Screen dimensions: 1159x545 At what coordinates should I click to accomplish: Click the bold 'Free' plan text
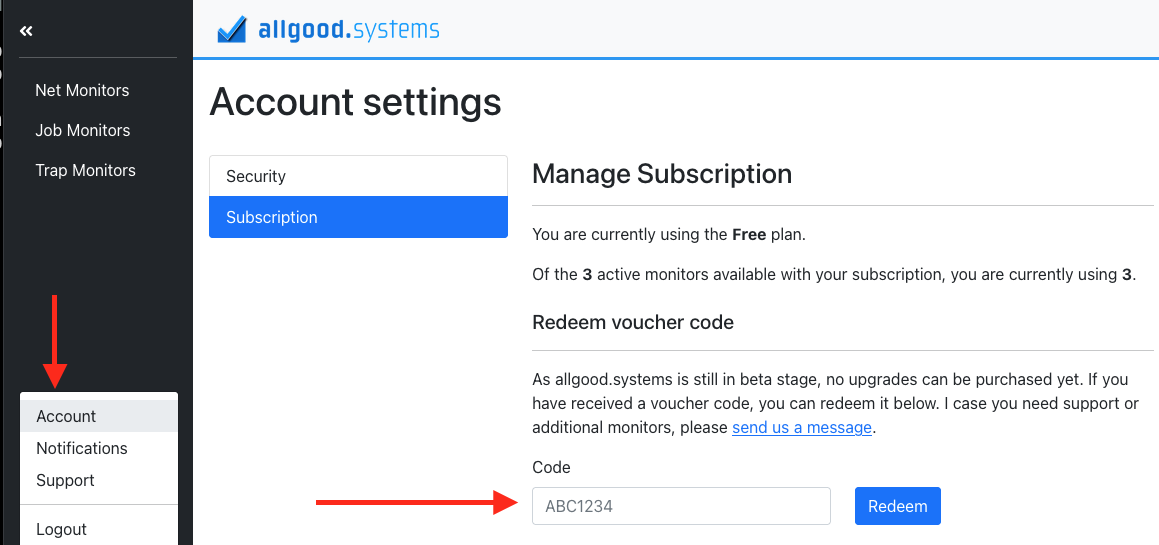point(749,235)
